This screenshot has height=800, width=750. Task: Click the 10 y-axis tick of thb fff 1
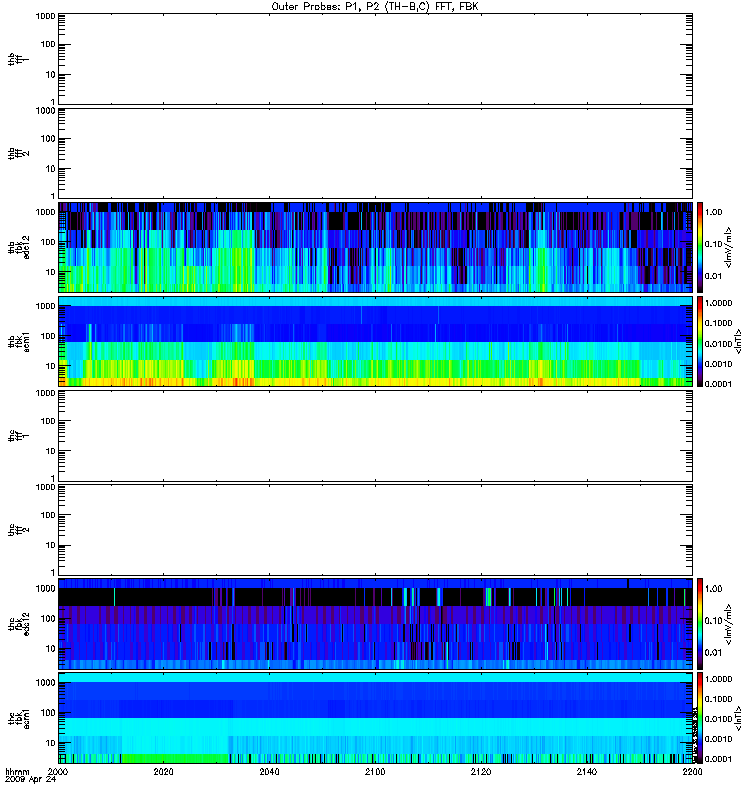pos(50,74)
